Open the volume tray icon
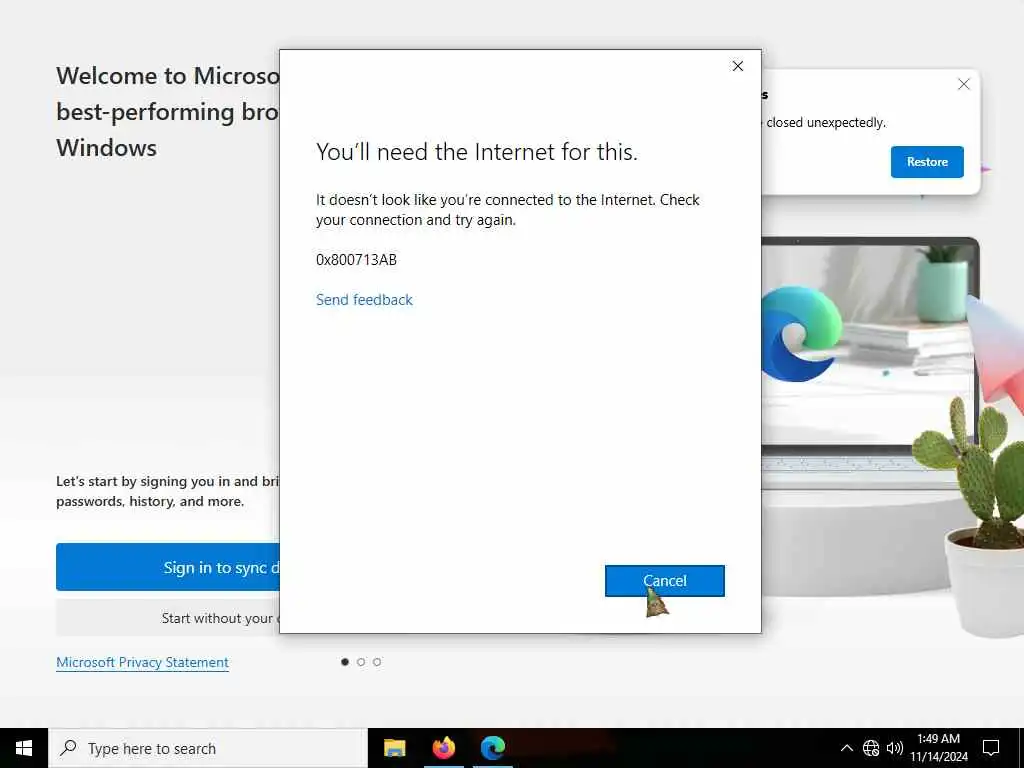 point(895,748)
